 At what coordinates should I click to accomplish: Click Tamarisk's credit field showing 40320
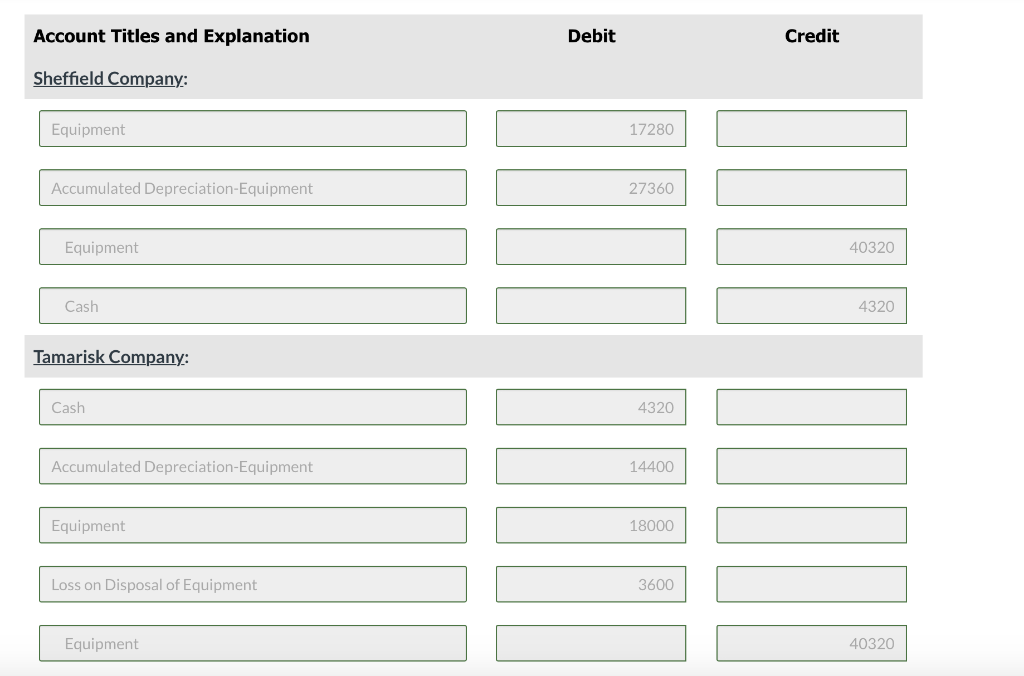pyautogui.click(x=812, y=643)
